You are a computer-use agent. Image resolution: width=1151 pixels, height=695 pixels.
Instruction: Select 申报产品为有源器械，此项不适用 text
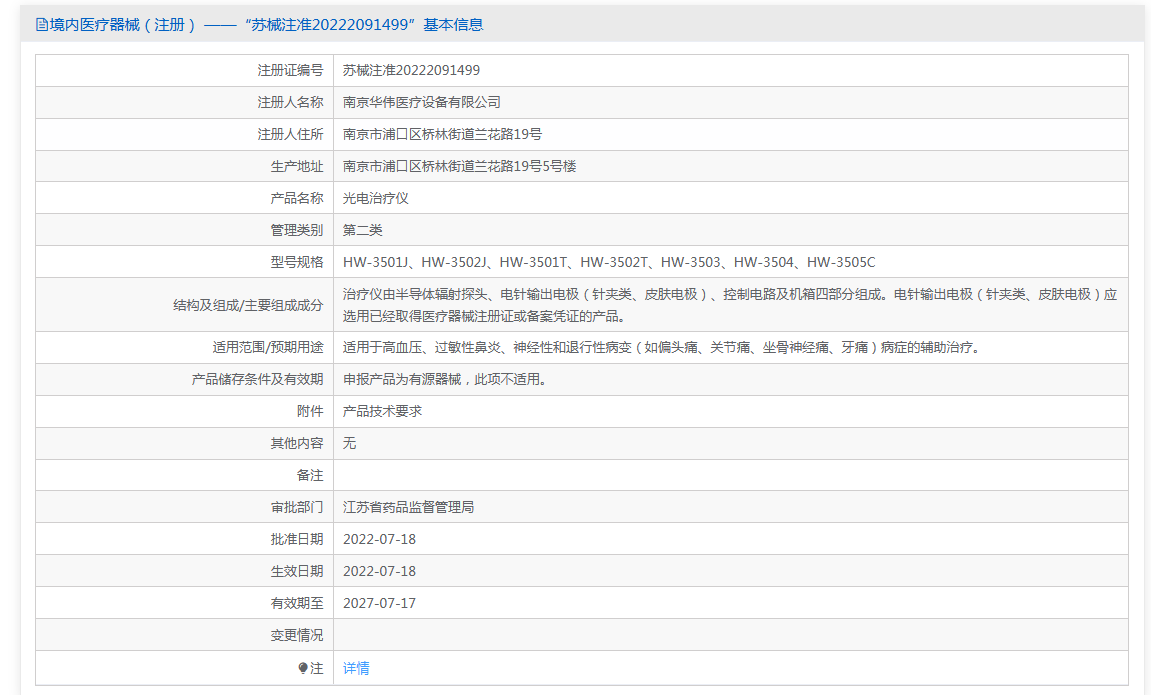tap(445, 379)
